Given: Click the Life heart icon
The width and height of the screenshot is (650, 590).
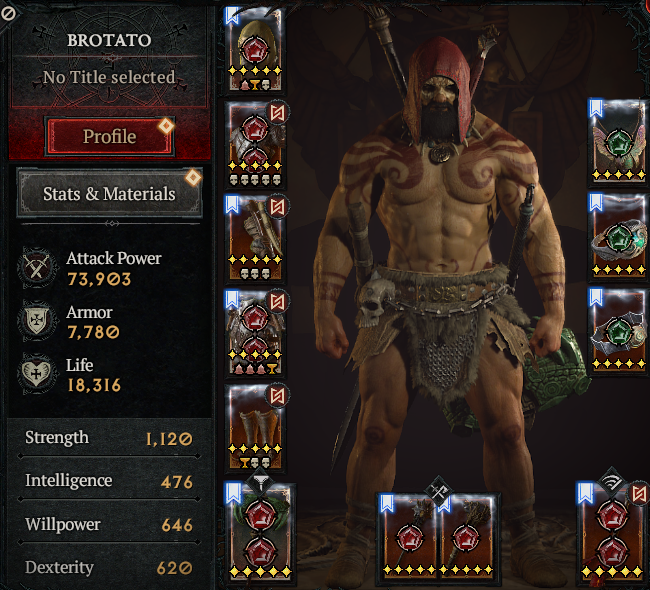Looking at the screenshot, I should [x=36, y=373].
